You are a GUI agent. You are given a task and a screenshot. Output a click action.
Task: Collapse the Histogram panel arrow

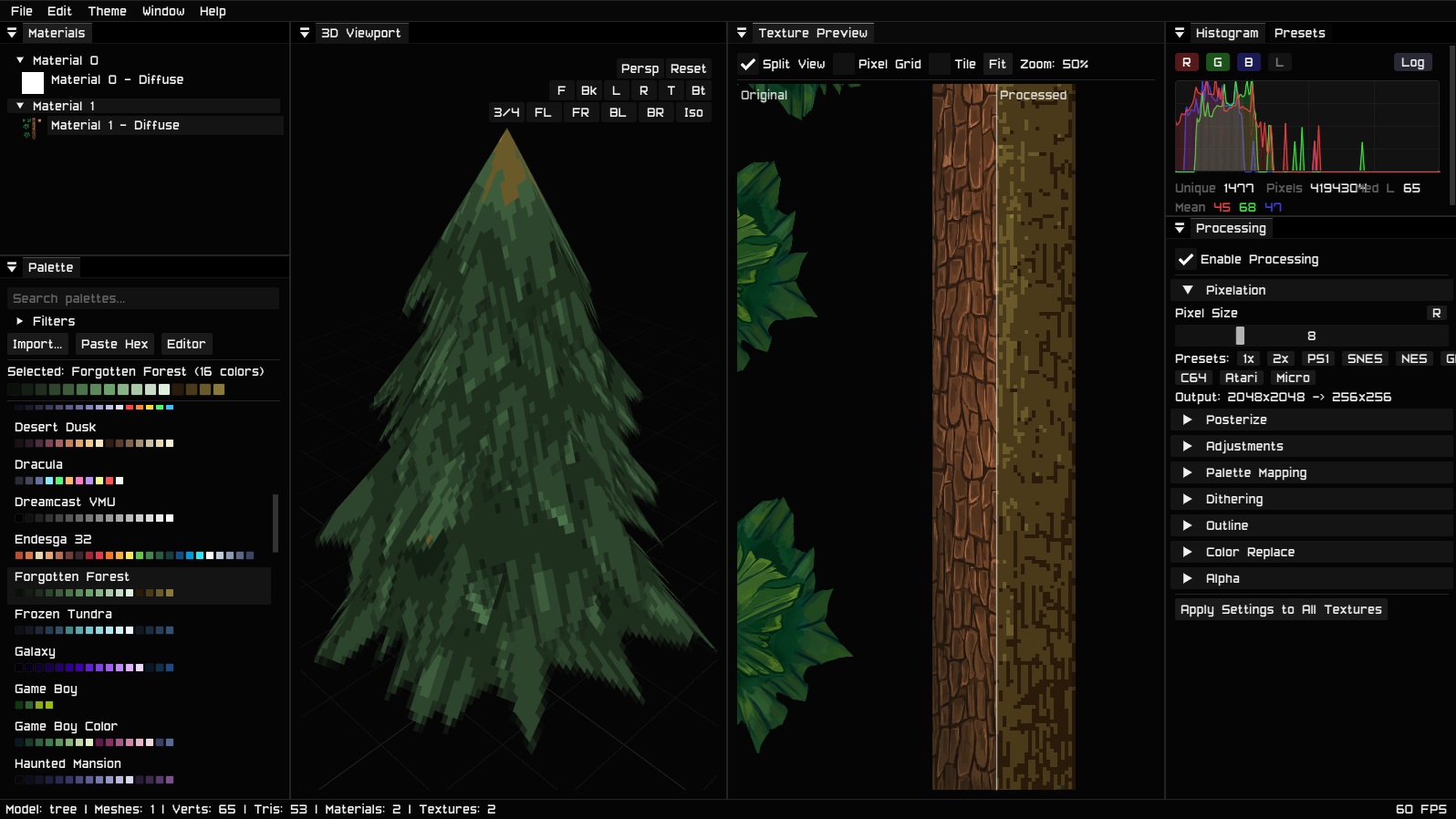click(1180, 33)
